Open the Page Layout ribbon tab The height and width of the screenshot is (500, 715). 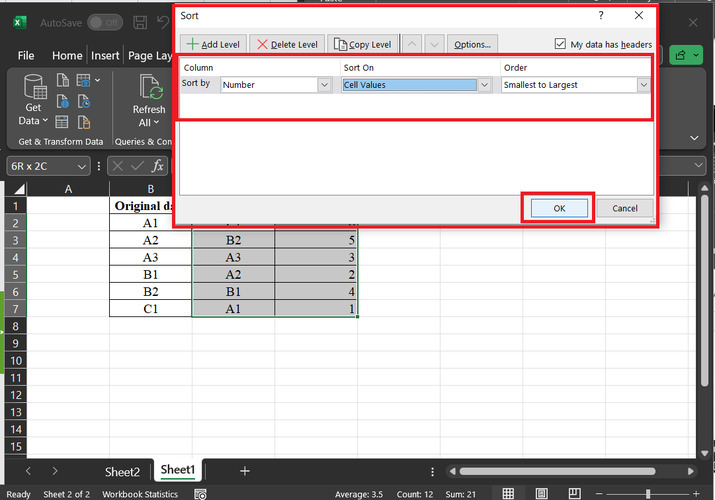pos(150,56)
